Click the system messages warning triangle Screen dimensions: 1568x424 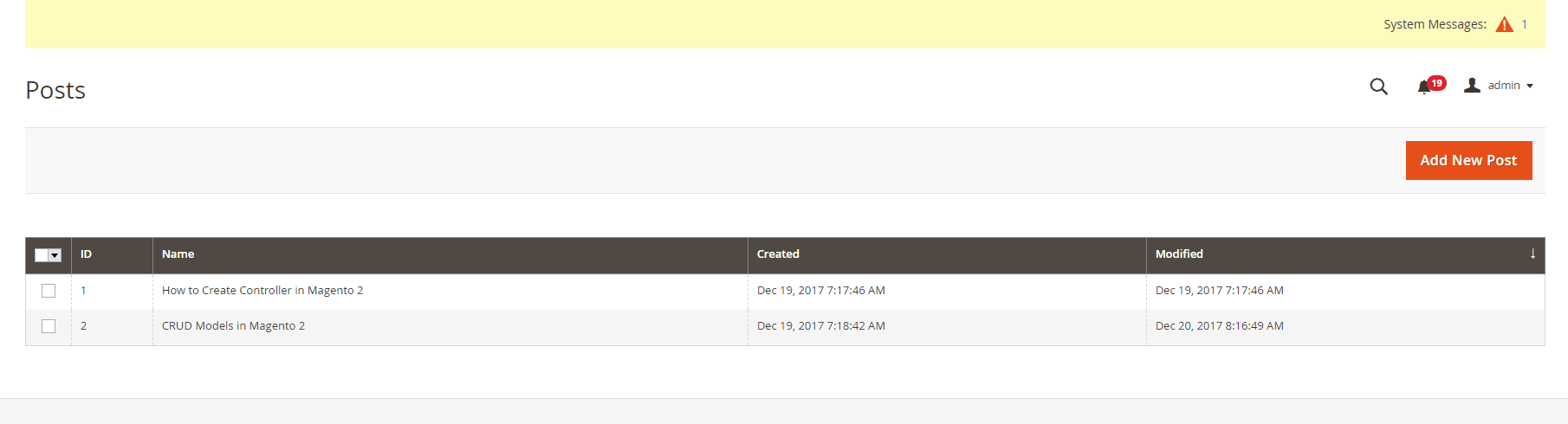[x=1504, y=24]
